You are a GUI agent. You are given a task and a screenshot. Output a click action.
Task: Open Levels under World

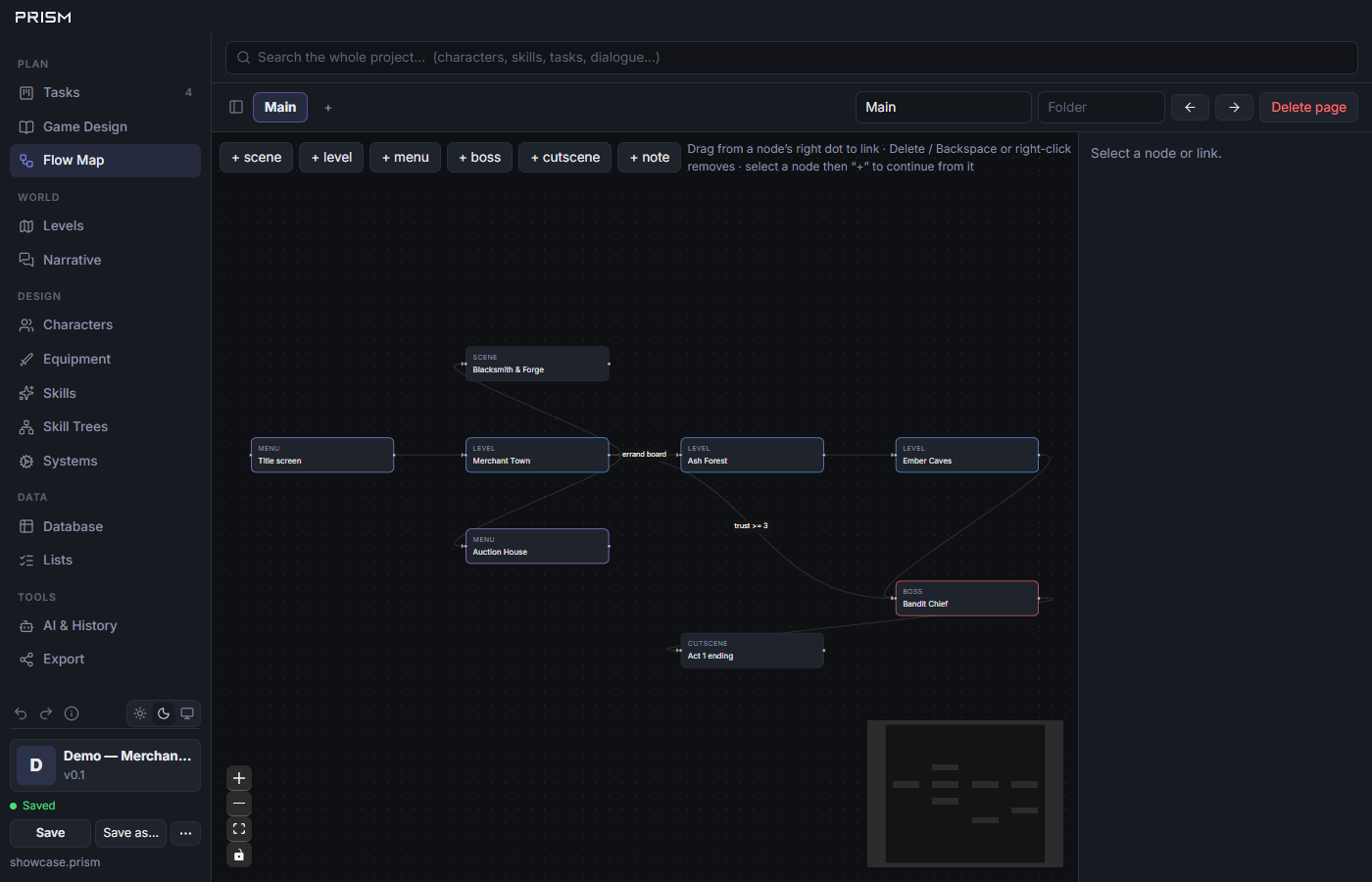point(105,225)
